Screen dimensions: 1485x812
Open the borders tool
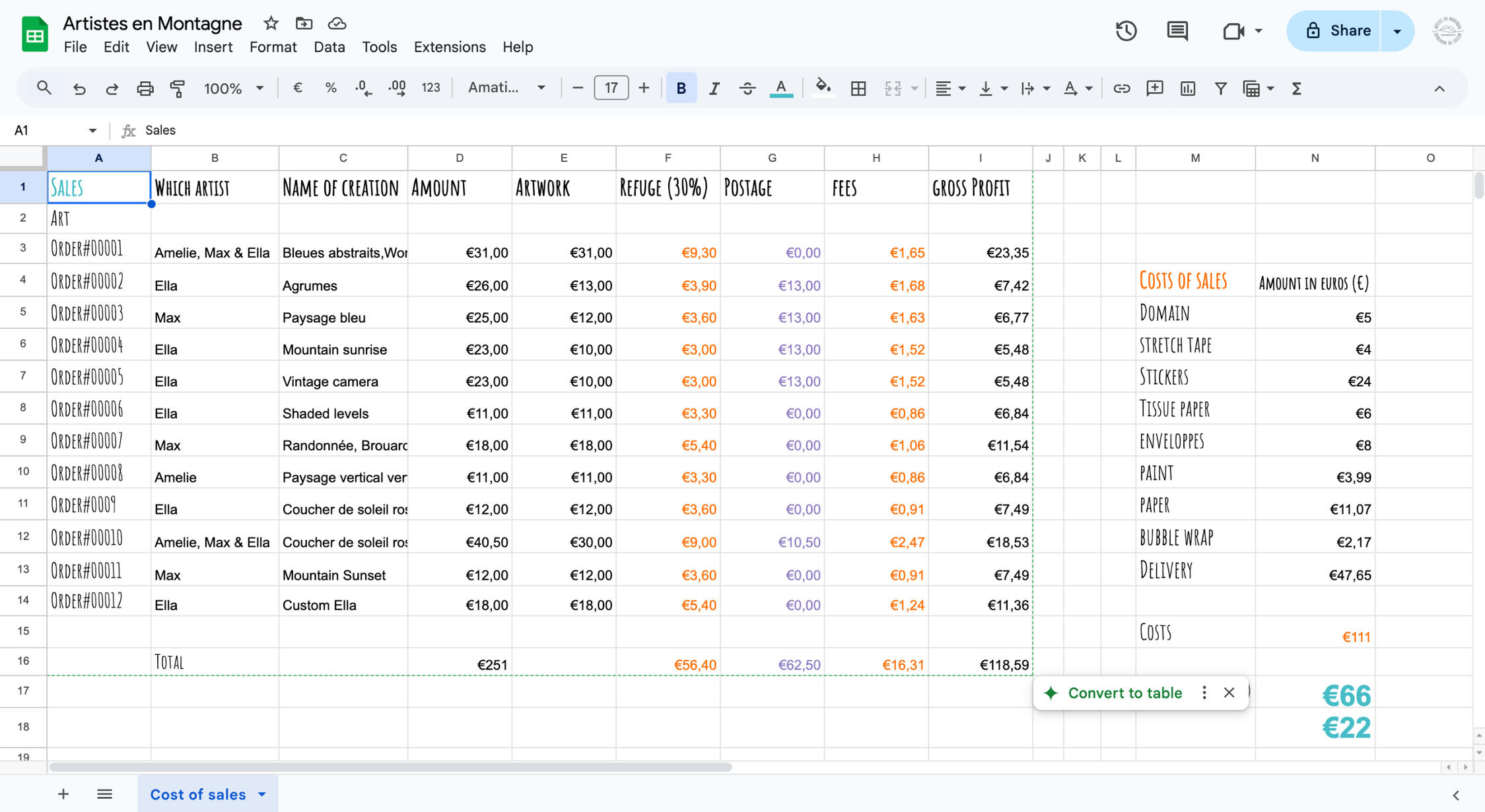tap(858, 88)
